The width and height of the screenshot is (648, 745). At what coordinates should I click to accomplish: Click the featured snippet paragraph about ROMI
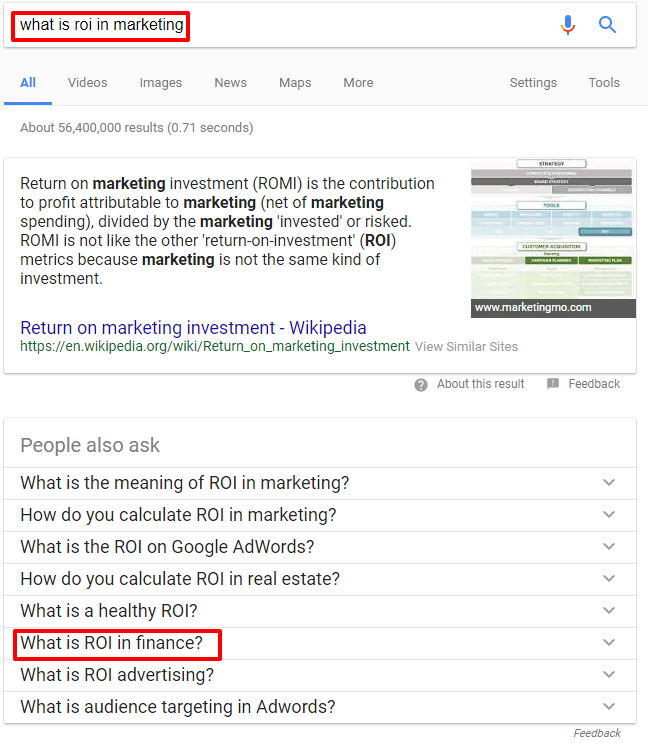coord(227,231)
